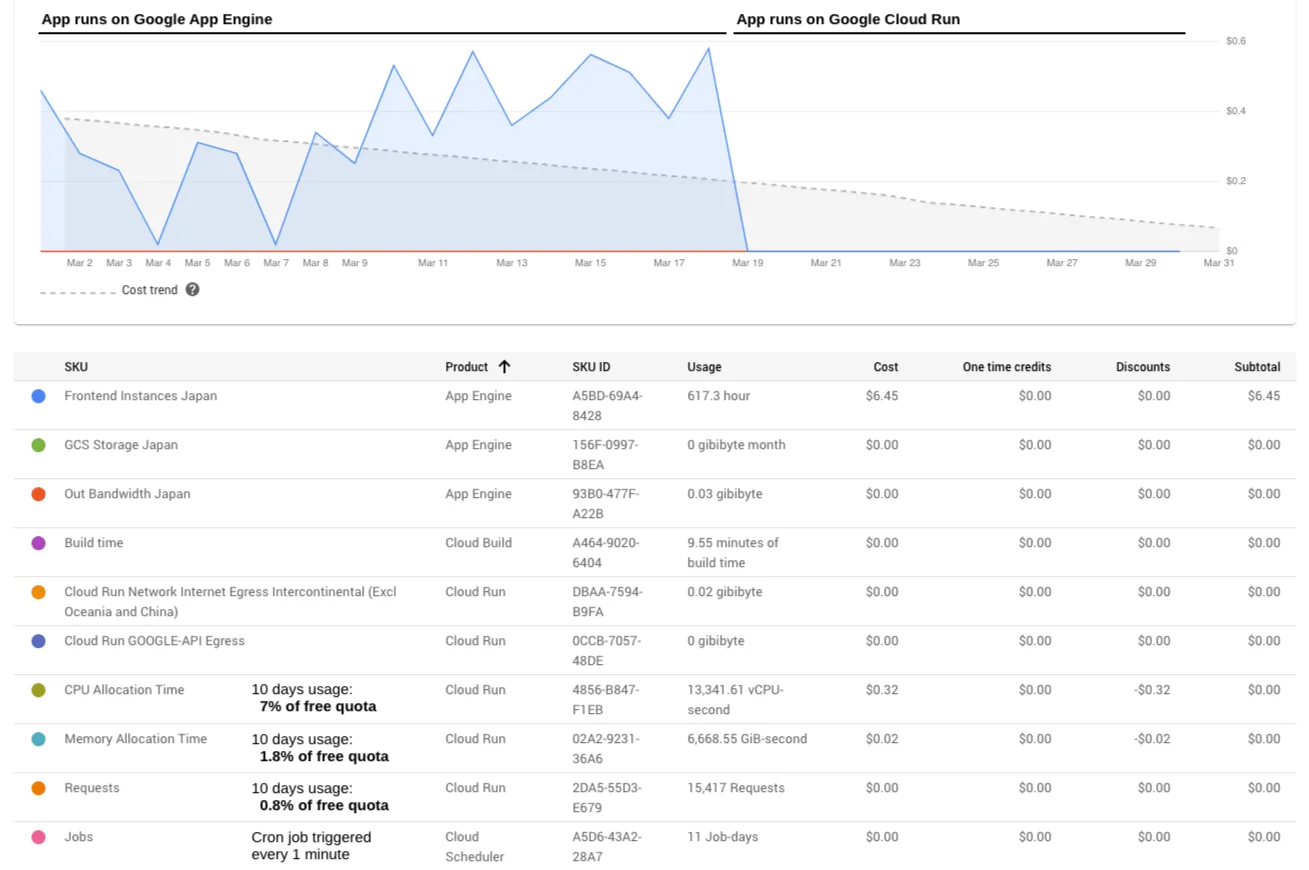Toggle the Cloud Run chart series header

tap(848, 19)
